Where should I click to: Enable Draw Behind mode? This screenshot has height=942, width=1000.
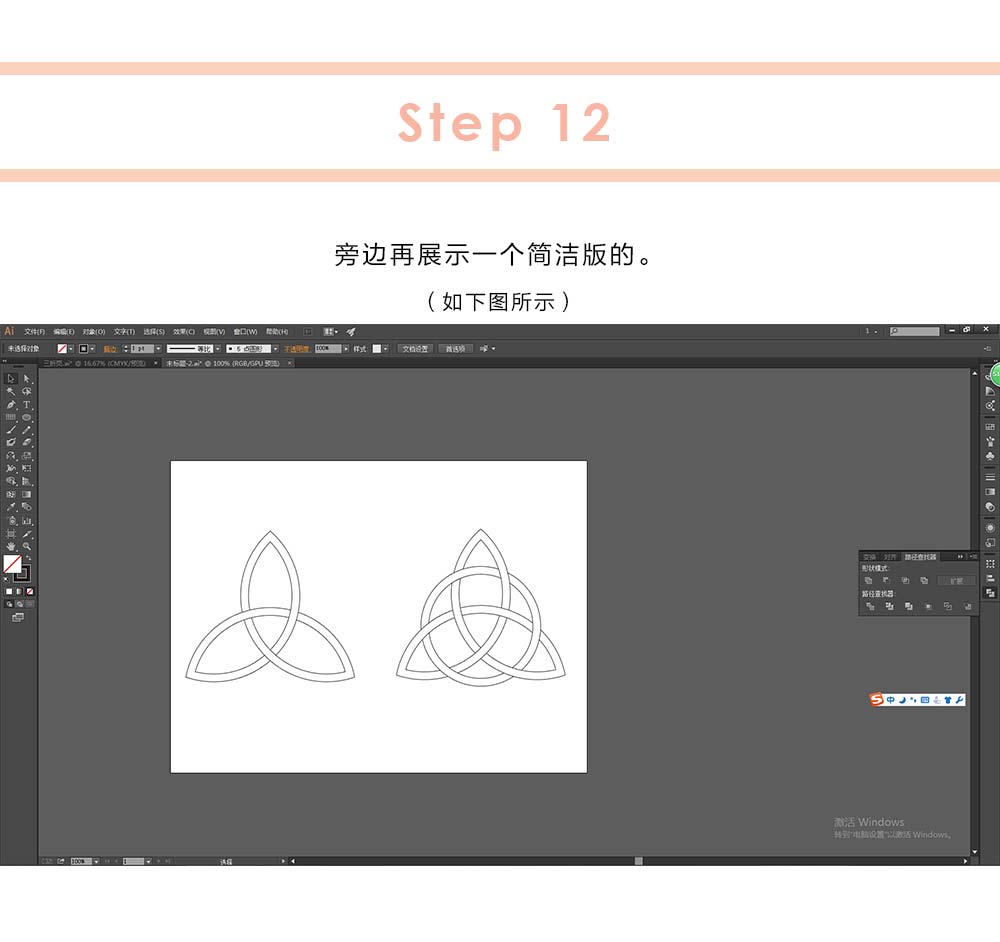(x=20, y=604)
